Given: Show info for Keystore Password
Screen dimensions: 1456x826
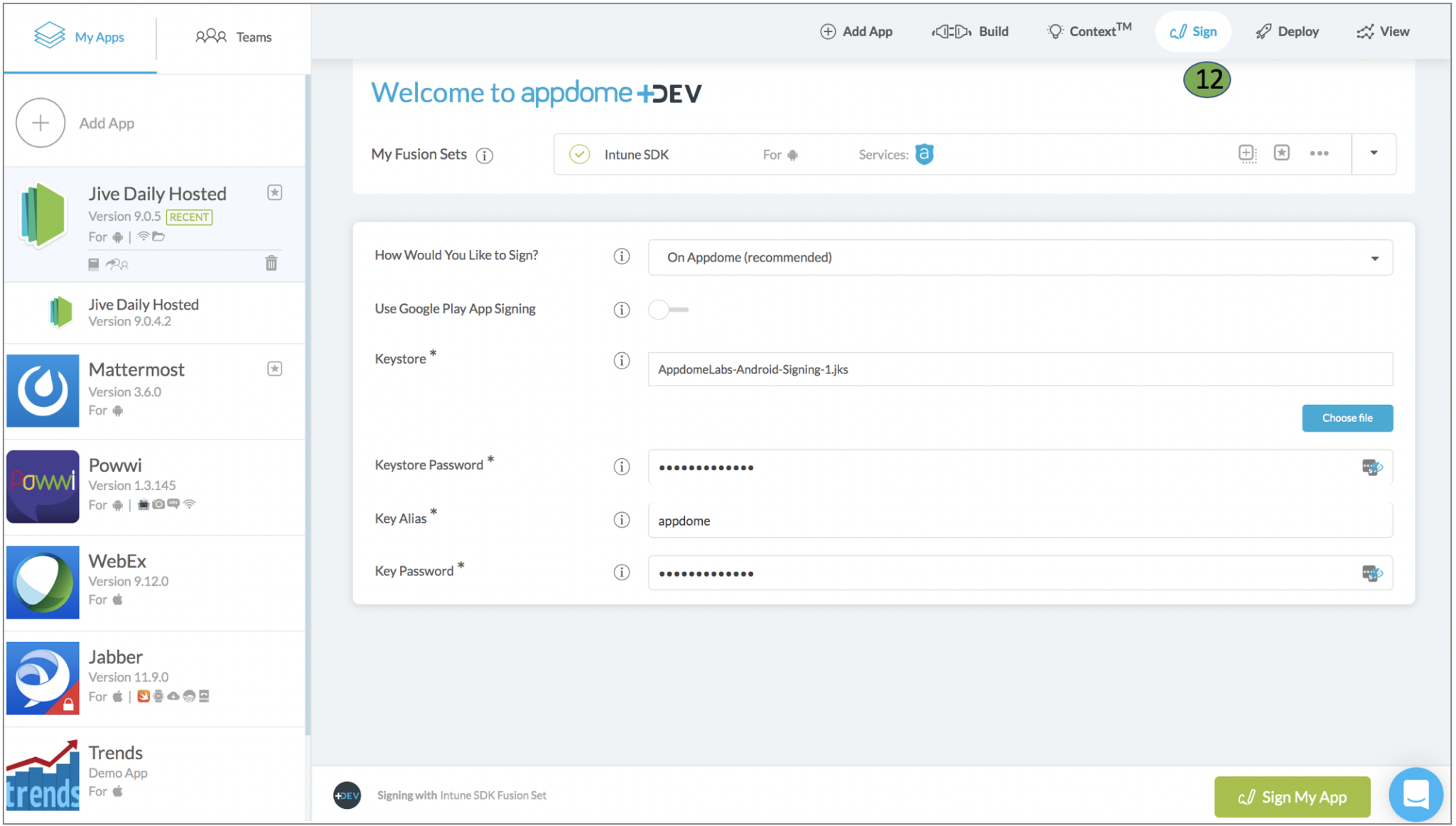Looking at the screenshot, I should pos(622,467).
